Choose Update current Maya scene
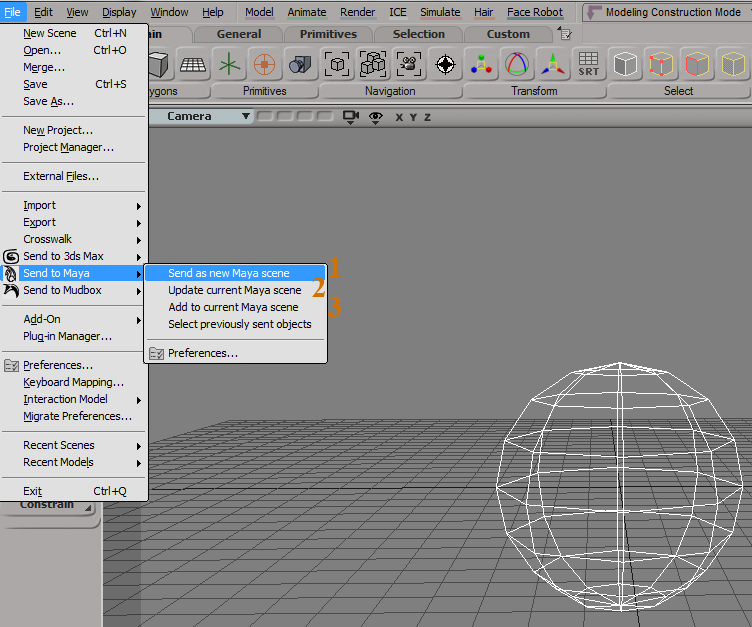The width and height of the screenshot is (752, 627). (235, 290)
